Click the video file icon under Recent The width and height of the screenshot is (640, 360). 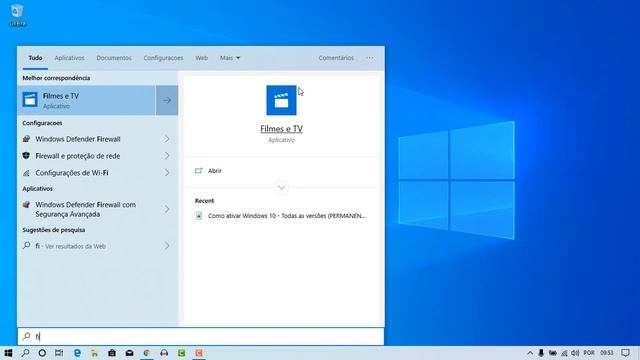click(199, 216)
